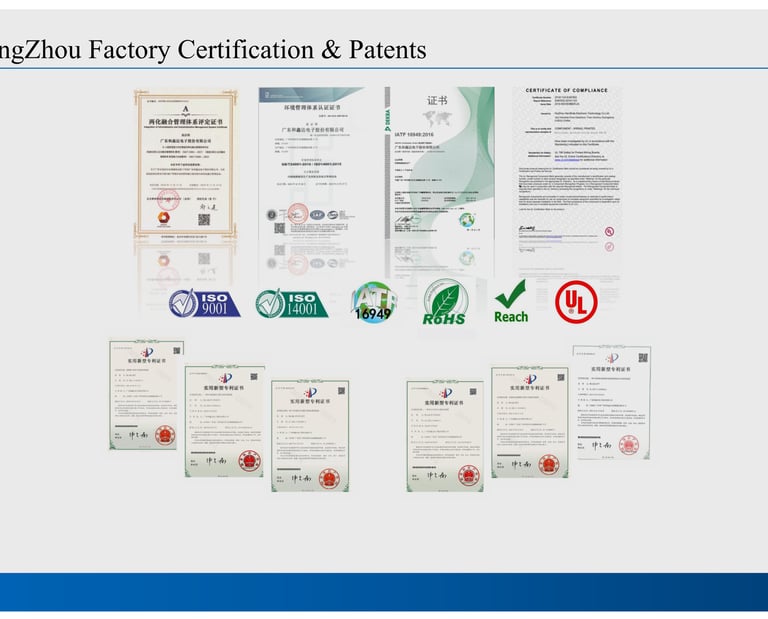
Task: Click the ISO 9001 badge icon
Action: click(x=204, y=303)
